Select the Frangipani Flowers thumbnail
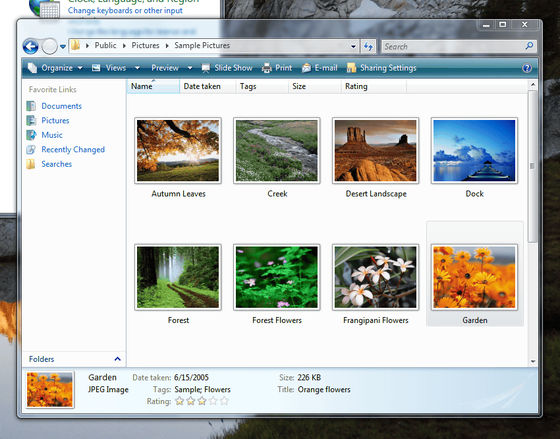The width and height of the screenshot is (560, 439). [375, 277]
